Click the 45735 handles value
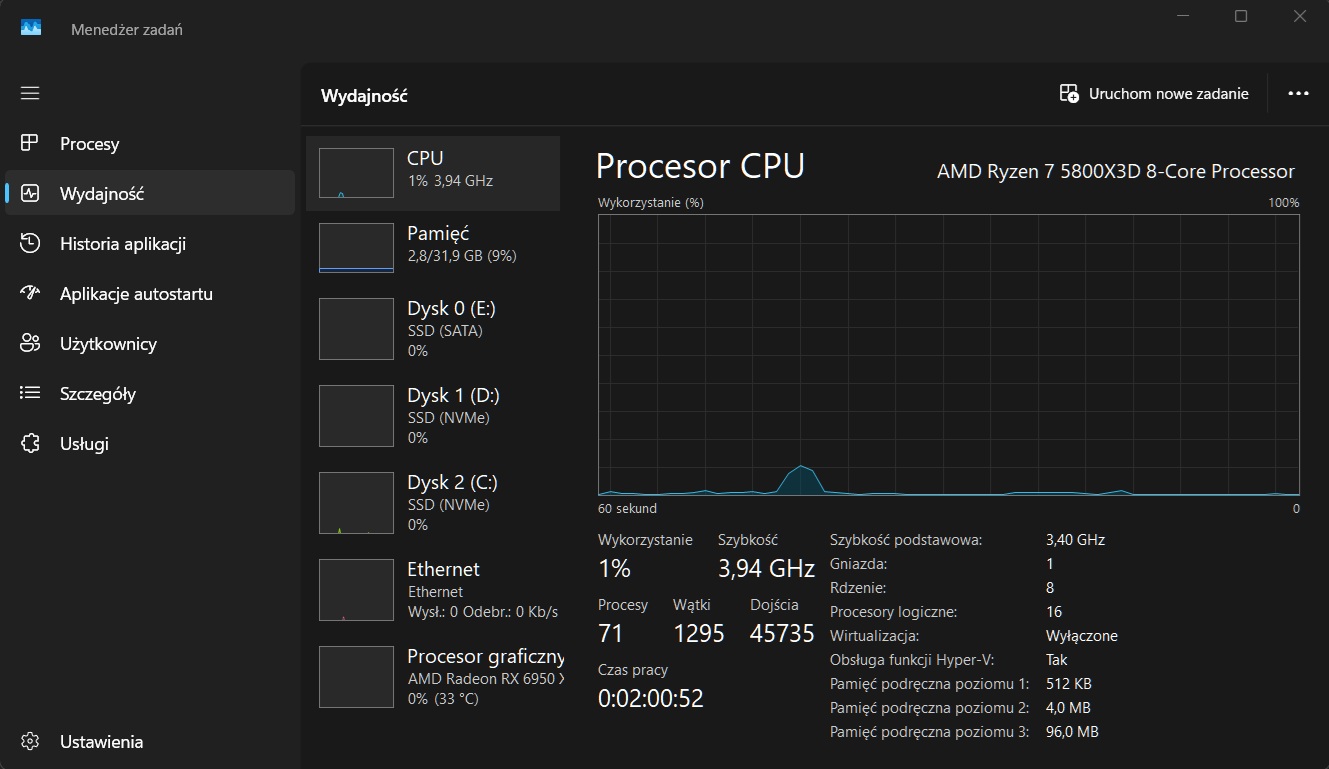Viewport: 1329px width, 769px height. 782,634
